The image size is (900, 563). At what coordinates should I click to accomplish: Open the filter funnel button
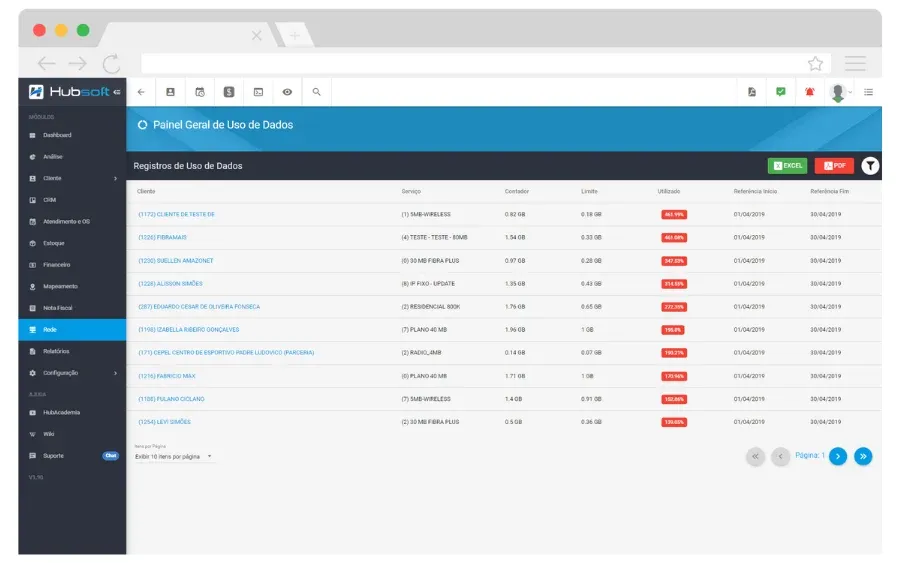click(x=870, y=166)
